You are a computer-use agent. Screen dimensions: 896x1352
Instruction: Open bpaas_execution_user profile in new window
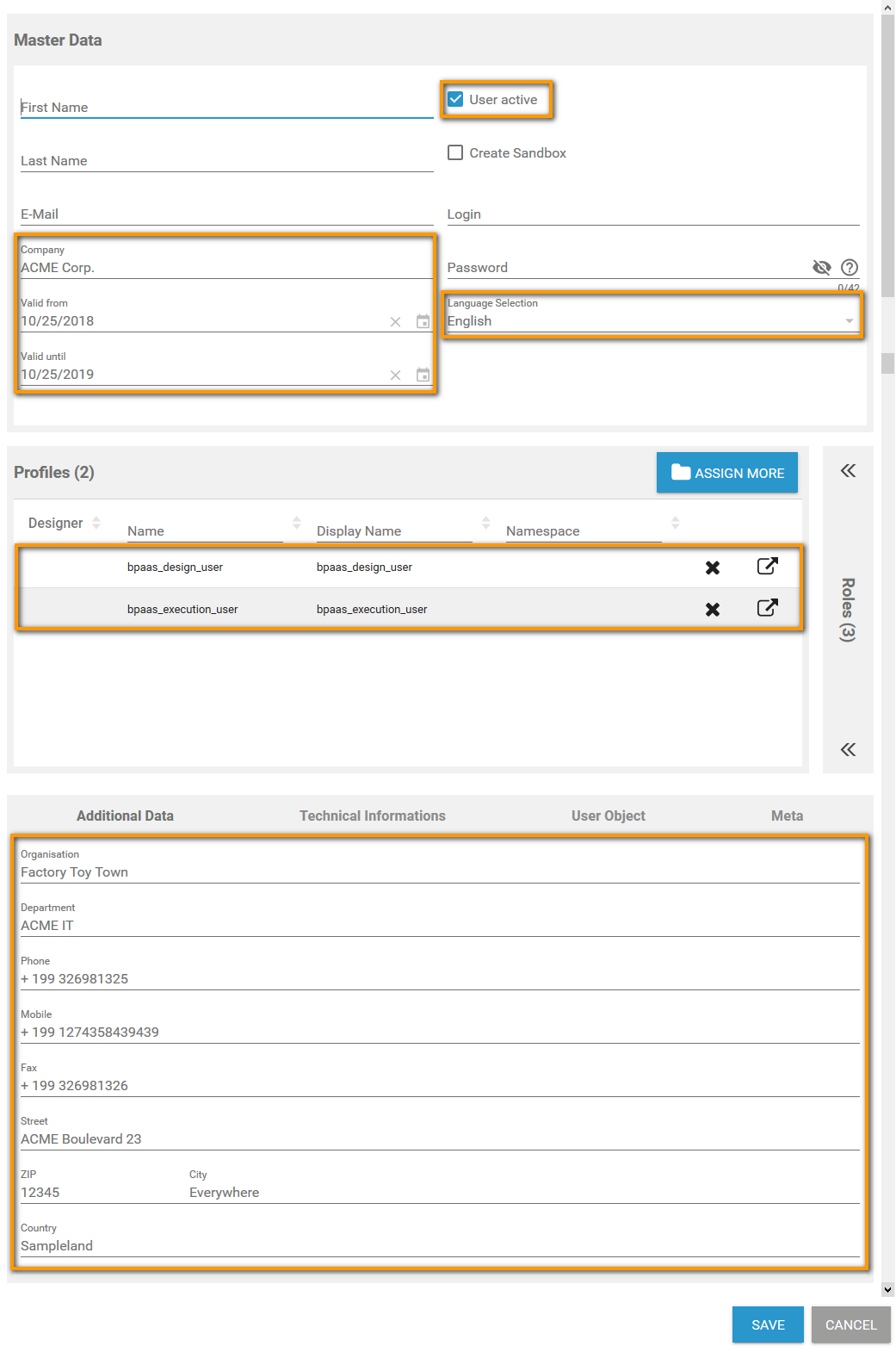pos(767,608)
